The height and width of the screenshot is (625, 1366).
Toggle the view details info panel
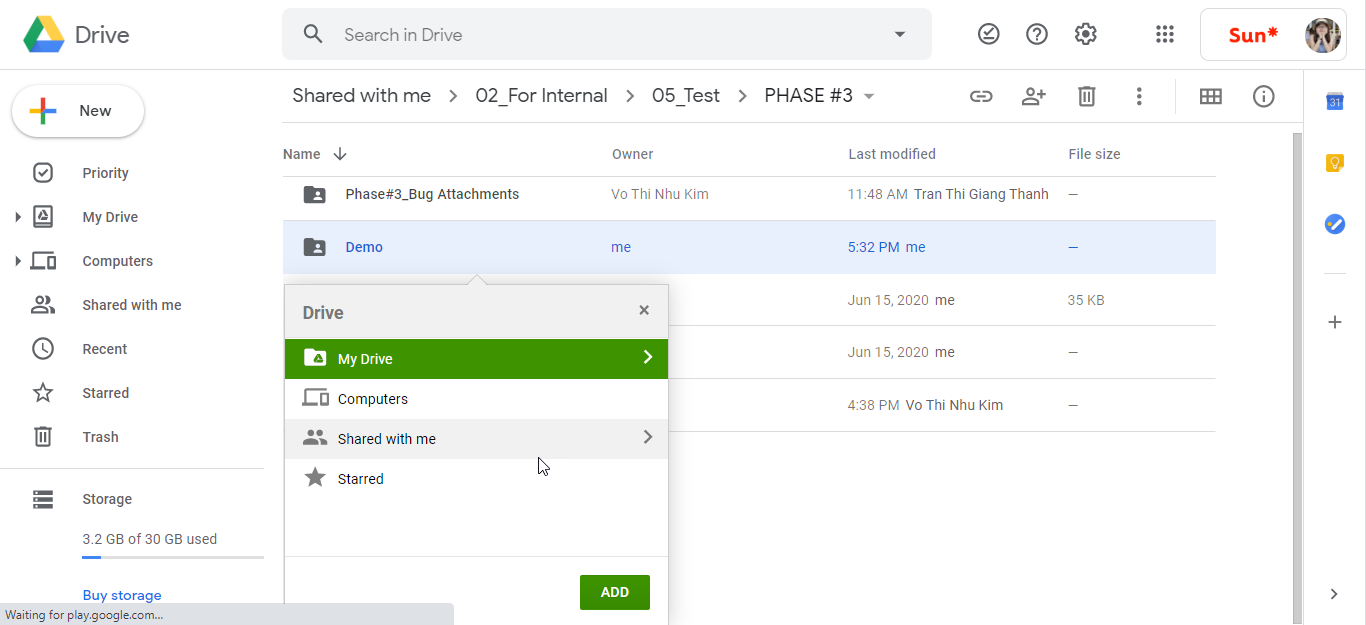(x=1263, y=96)
